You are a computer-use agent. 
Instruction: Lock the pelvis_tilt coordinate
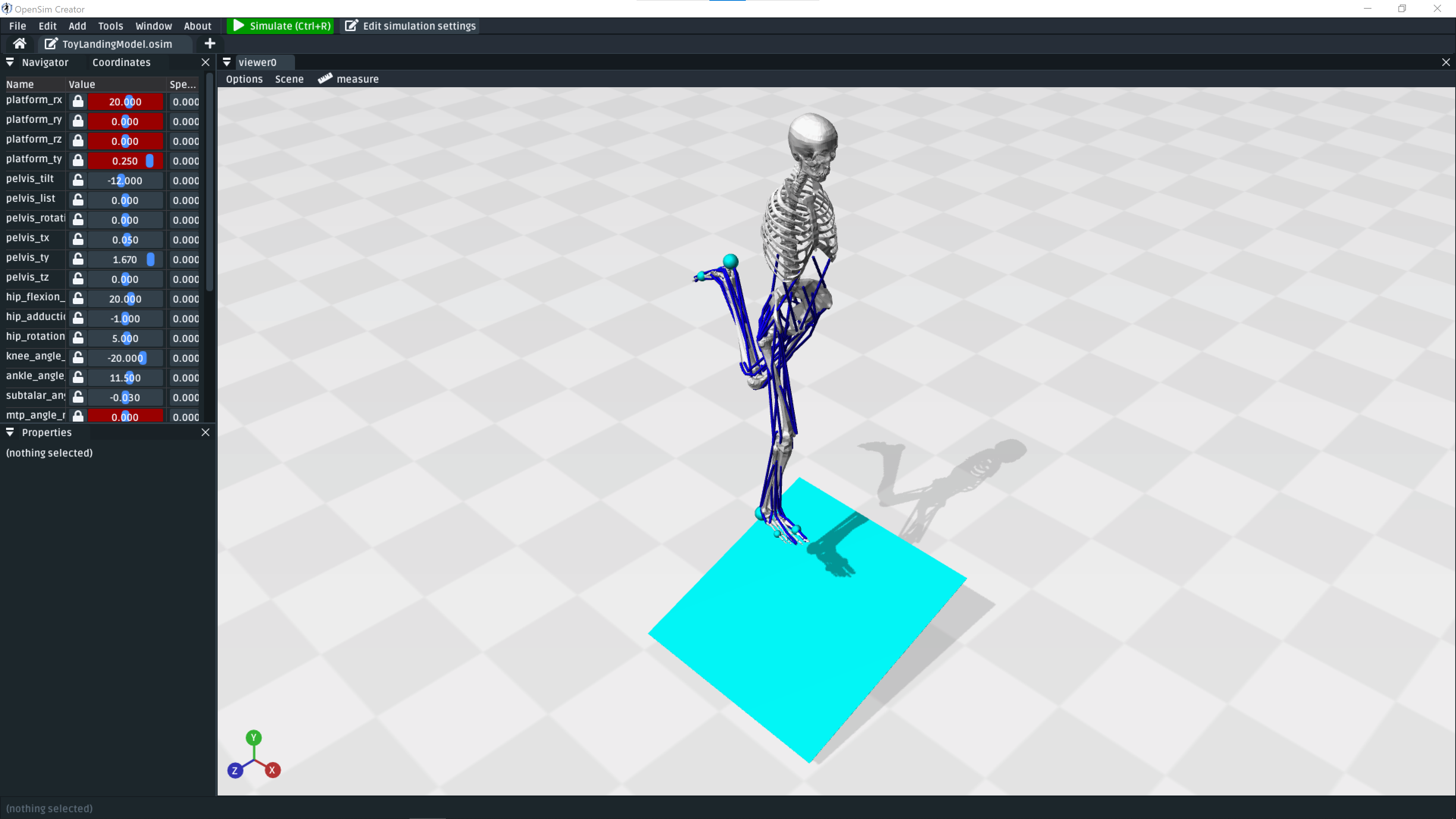coord(77,180)
